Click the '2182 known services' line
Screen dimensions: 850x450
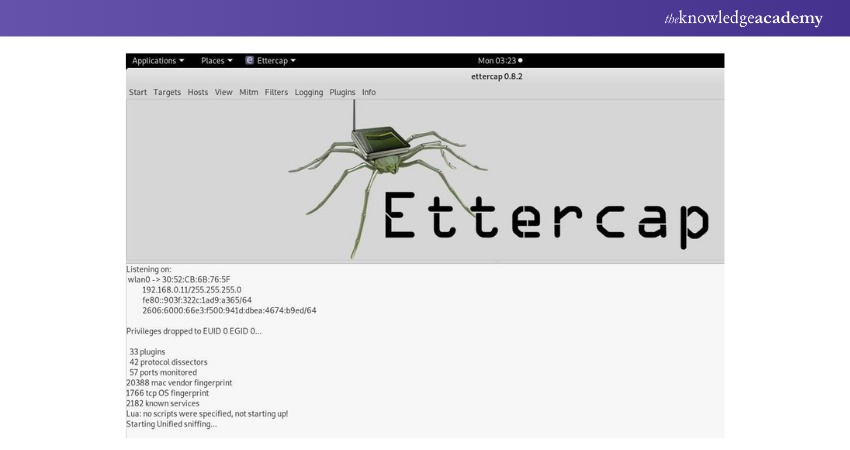tap(163, 403)
